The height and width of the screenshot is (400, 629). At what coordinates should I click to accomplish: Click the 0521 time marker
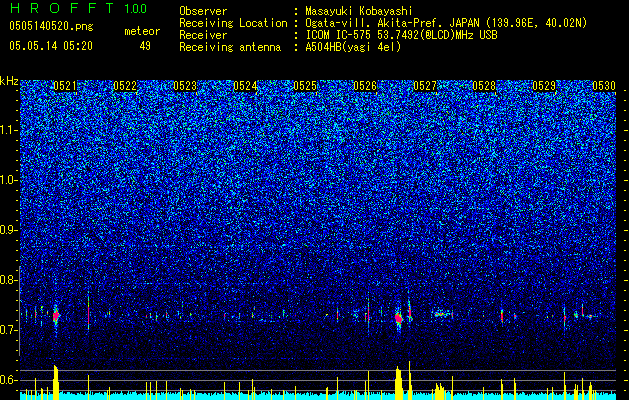click(65, 86)
